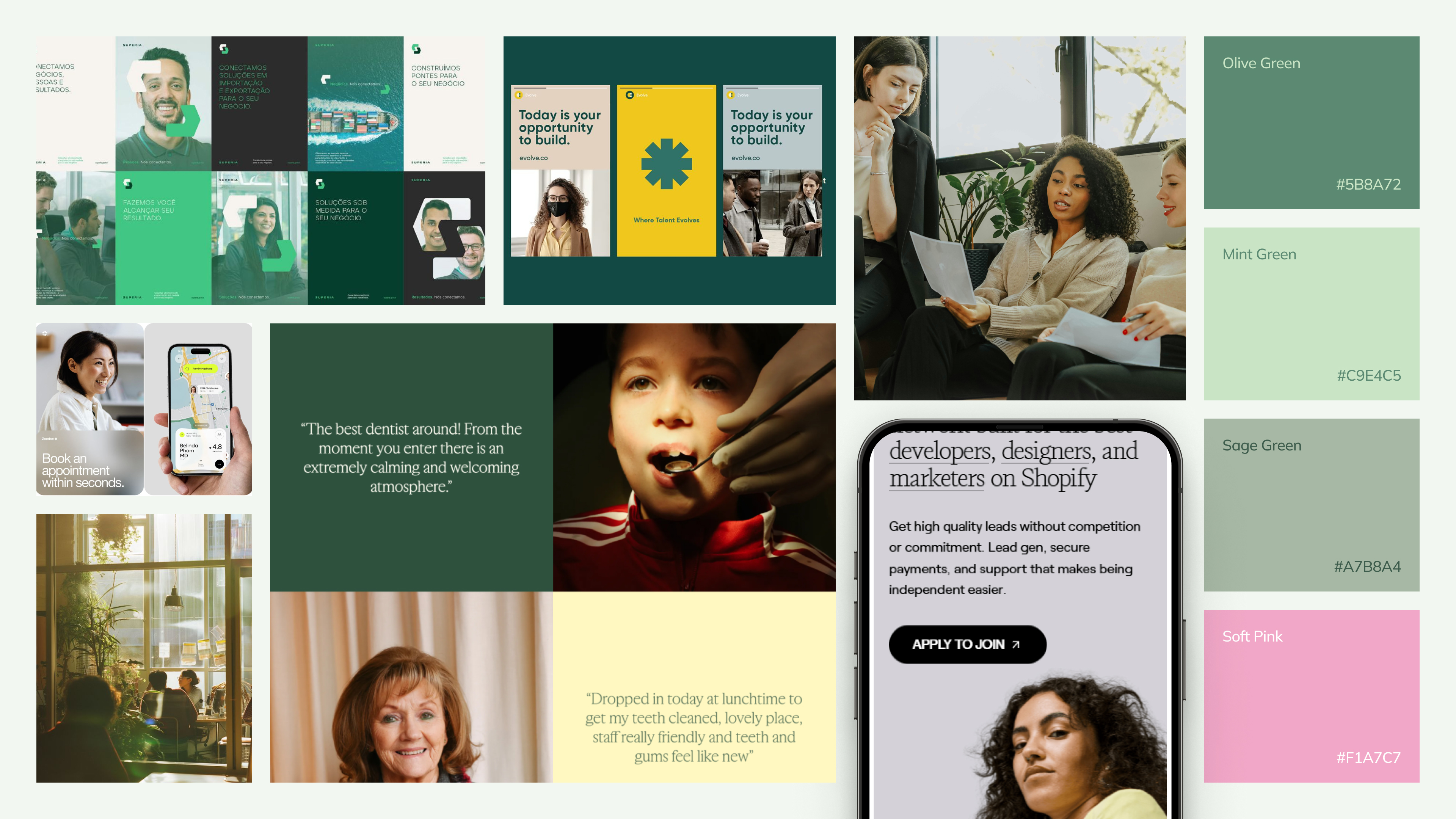Click the Evolve logo on the beige story card
This screenshot has width=1456, height=819.
(x=518, y=95)
